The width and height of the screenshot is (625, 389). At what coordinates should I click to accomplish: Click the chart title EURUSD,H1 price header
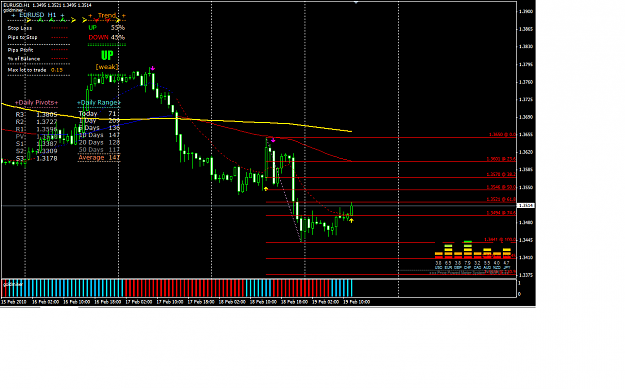pos(47,5)
